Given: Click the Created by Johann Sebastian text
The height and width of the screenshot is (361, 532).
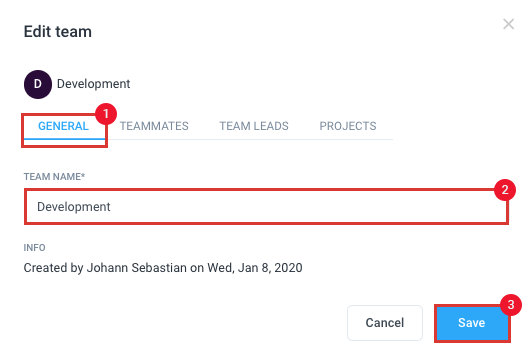Looking at the screenshot, I should (105, 268).
